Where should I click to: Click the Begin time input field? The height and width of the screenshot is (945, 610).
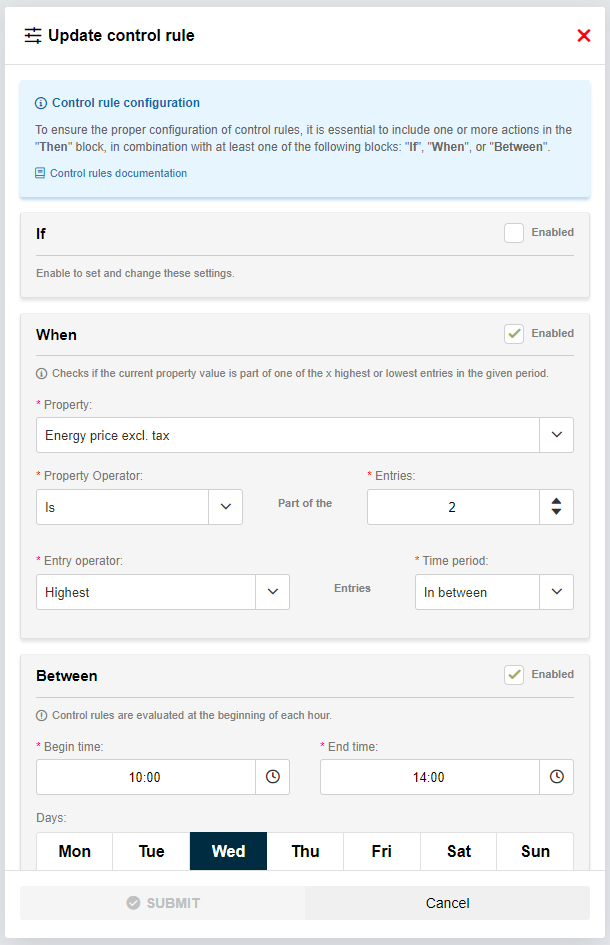[145, 777]
